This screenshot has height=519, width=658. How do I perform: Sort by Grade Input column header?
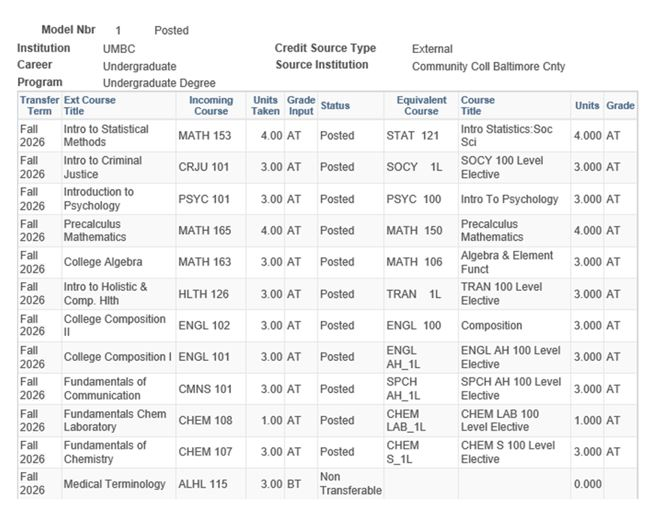point(301,105)
